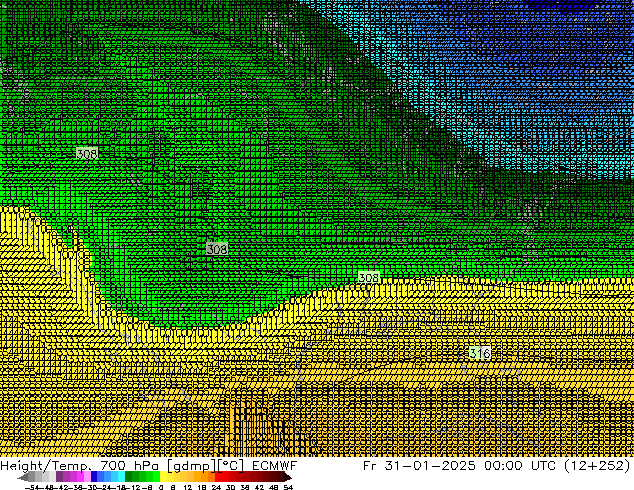Click the '54' legend scale value

288,487
